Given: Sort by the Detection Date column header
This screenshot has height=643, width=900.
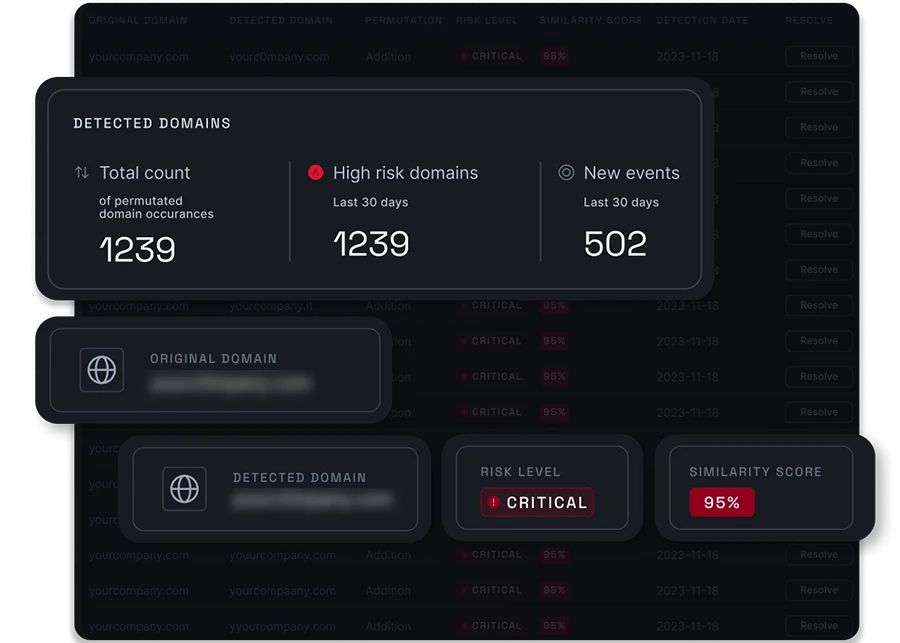Looking at the screenshot, I should 701,20.
